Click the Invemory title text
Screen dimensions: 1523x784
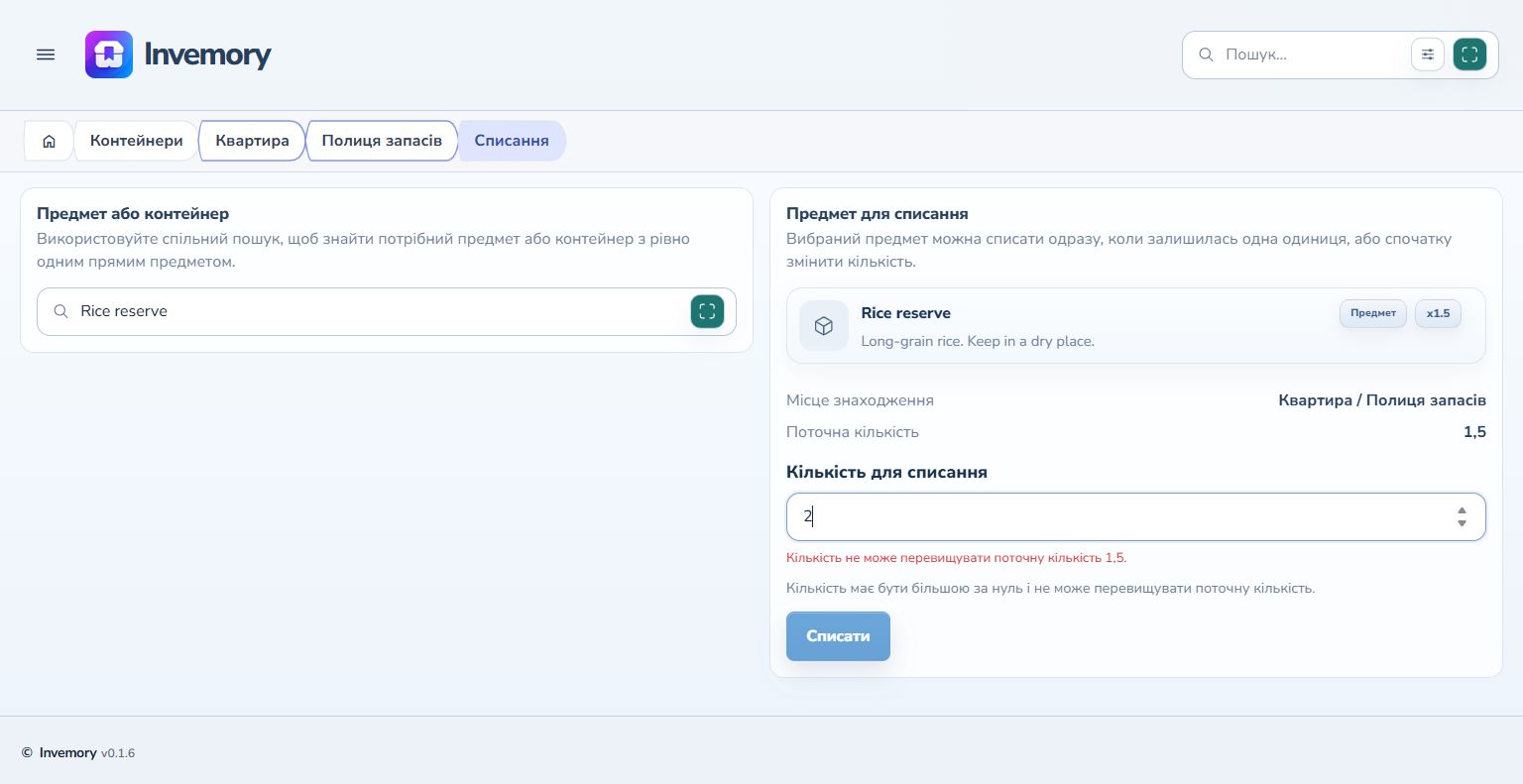pos(207,55)
